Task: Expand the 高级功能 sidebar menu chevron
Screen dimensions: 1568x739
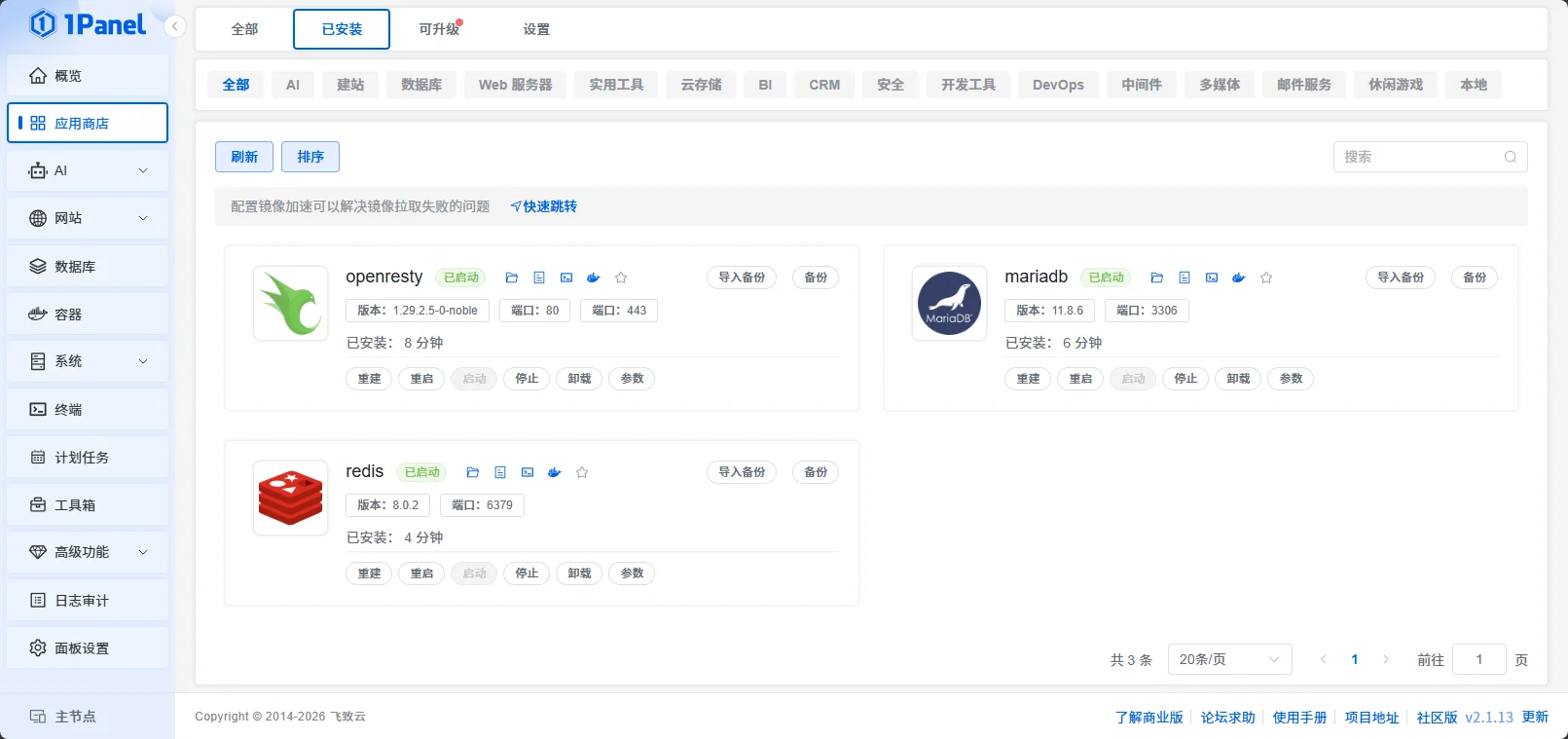Action: (143, 552)
